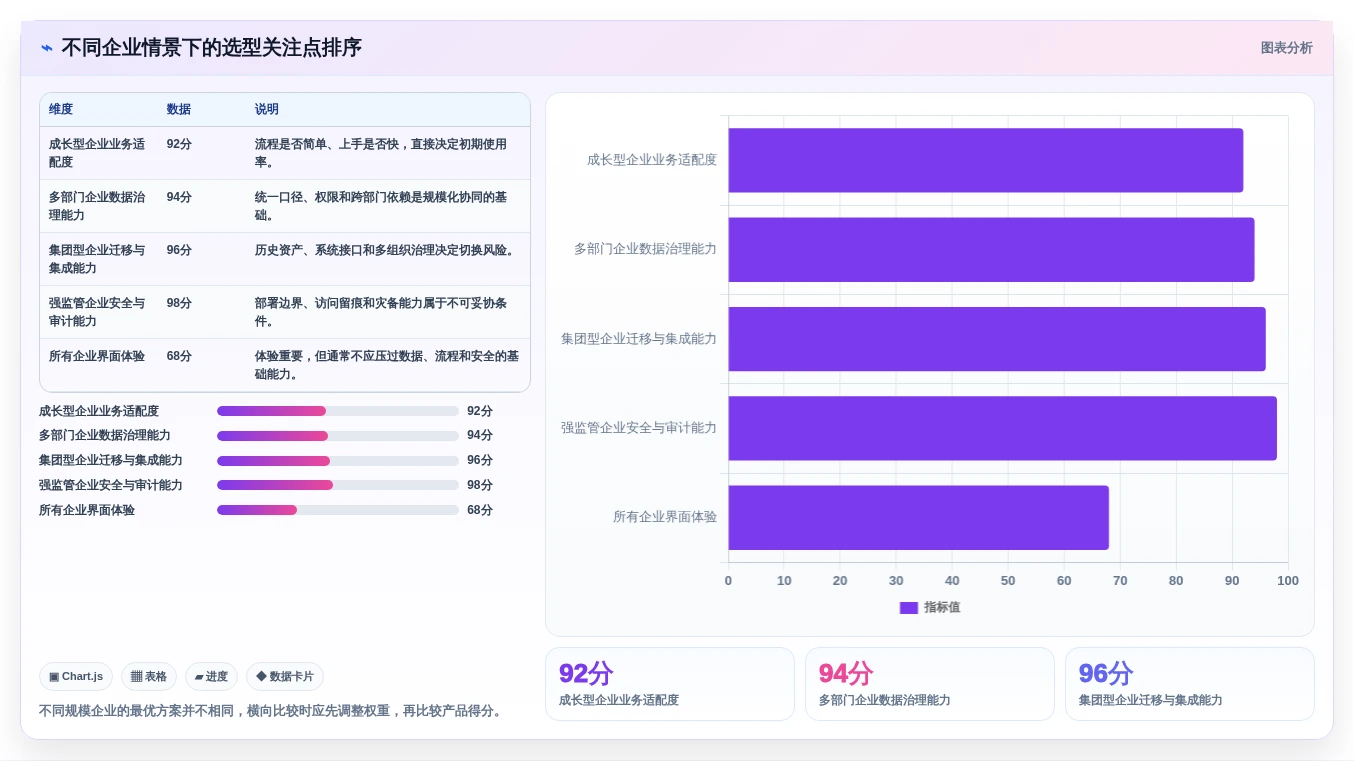The image size is (1354, 761).
Task: Toggle the 指标值 legend color box
Action: 908,608
